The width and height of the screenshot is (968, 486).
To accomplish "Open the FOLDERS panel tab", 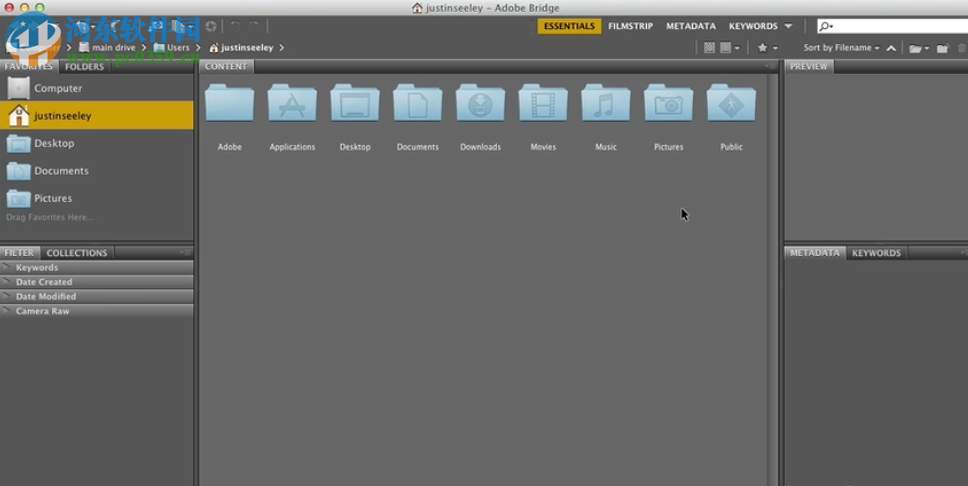I will point(85,67).
